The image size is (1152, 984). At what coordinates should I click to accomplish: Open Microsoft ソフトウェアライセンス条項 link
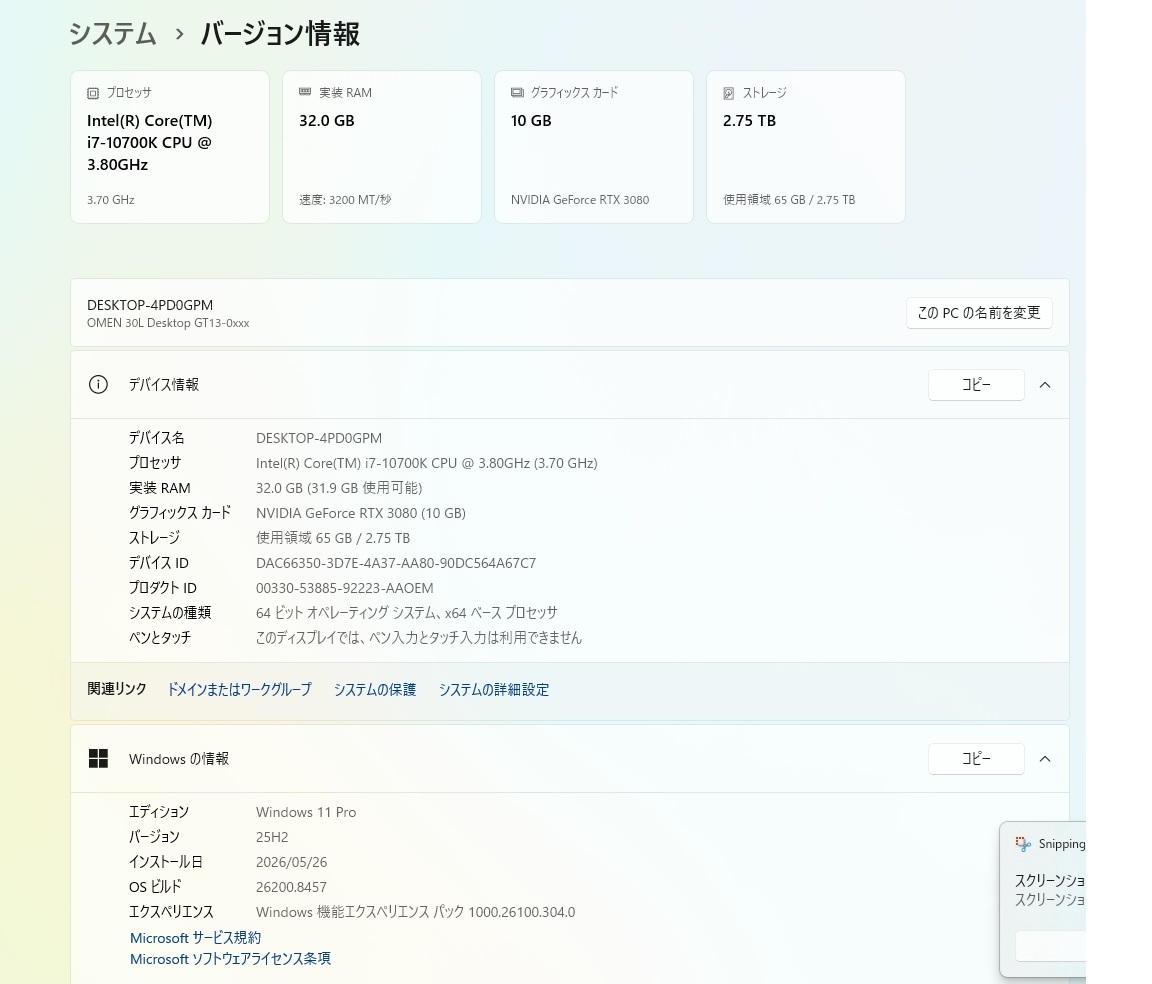click(230, 959)
